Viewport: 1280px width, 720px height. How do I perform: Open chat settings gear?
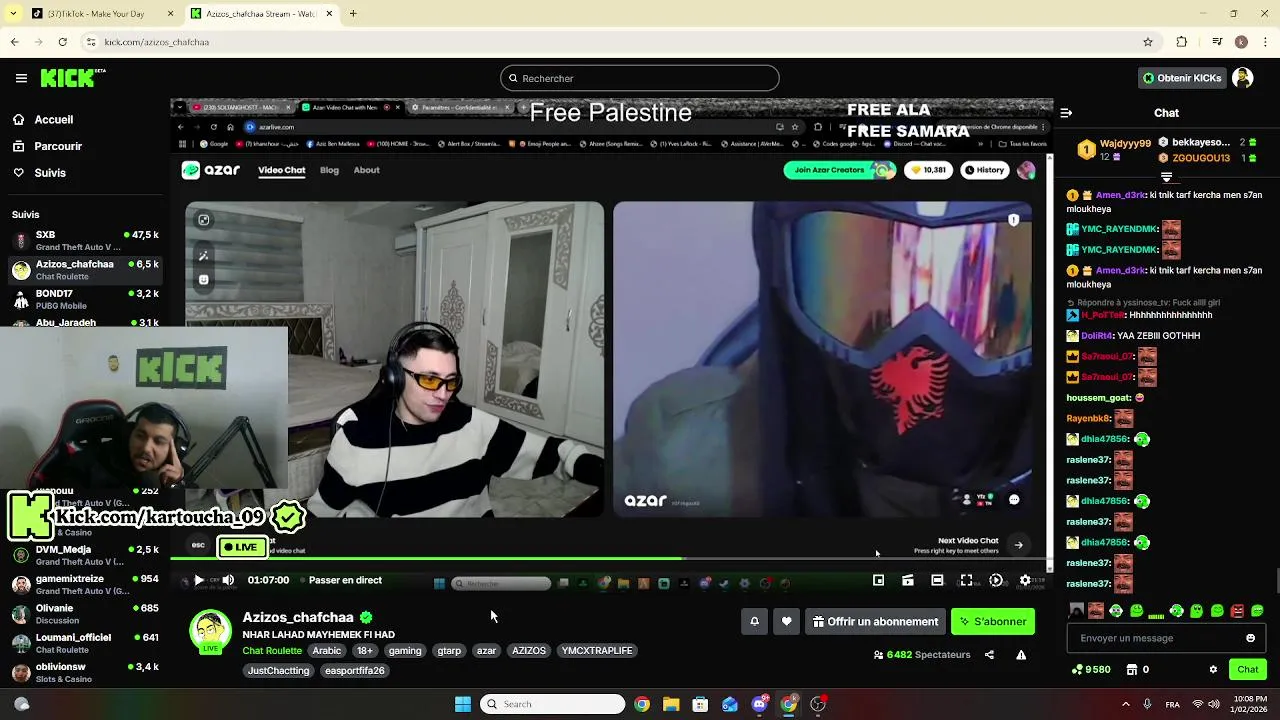coord(1213,669)
